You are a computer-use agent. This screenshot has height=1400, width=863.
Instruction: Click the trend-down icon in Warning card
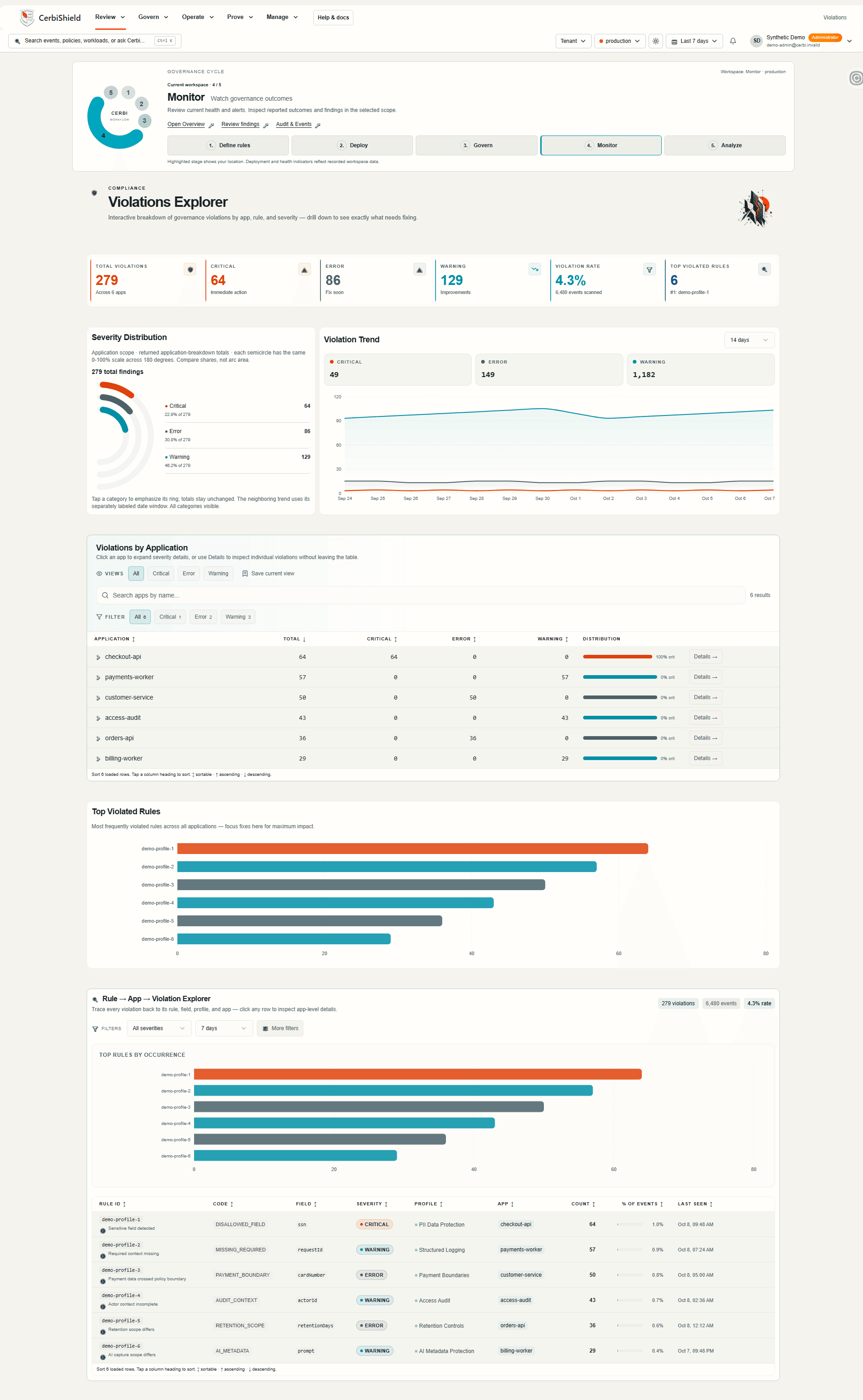(x=535, y=270)
